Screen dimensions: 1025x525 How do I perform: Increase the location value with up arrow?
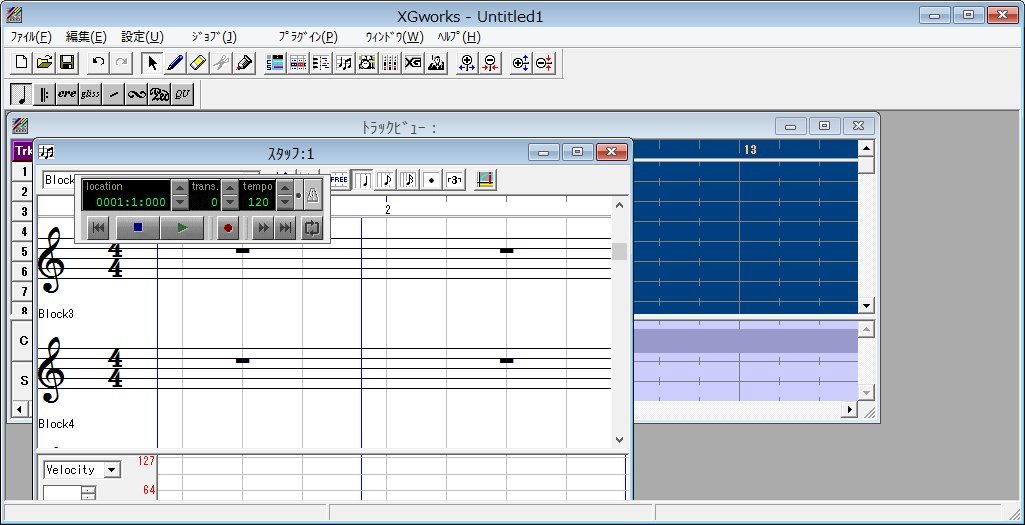180,188
